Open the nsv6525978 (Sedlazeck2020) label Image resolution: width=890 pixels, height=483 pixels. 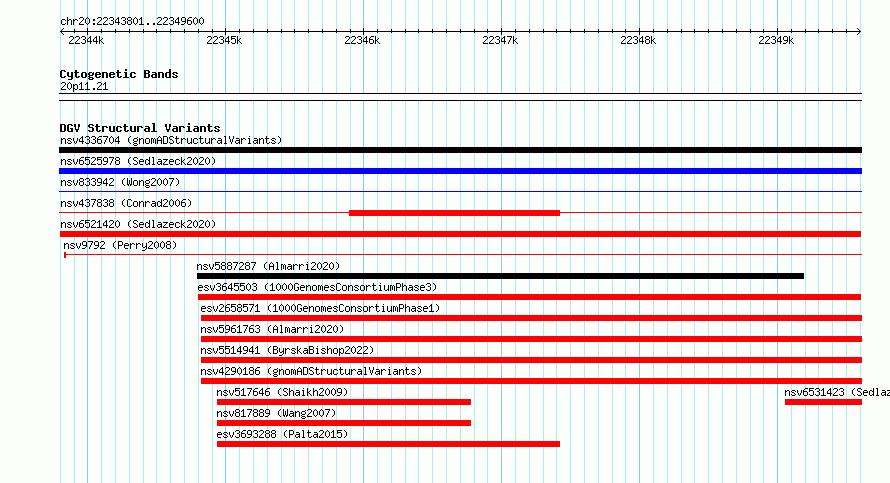pos(138,161)
